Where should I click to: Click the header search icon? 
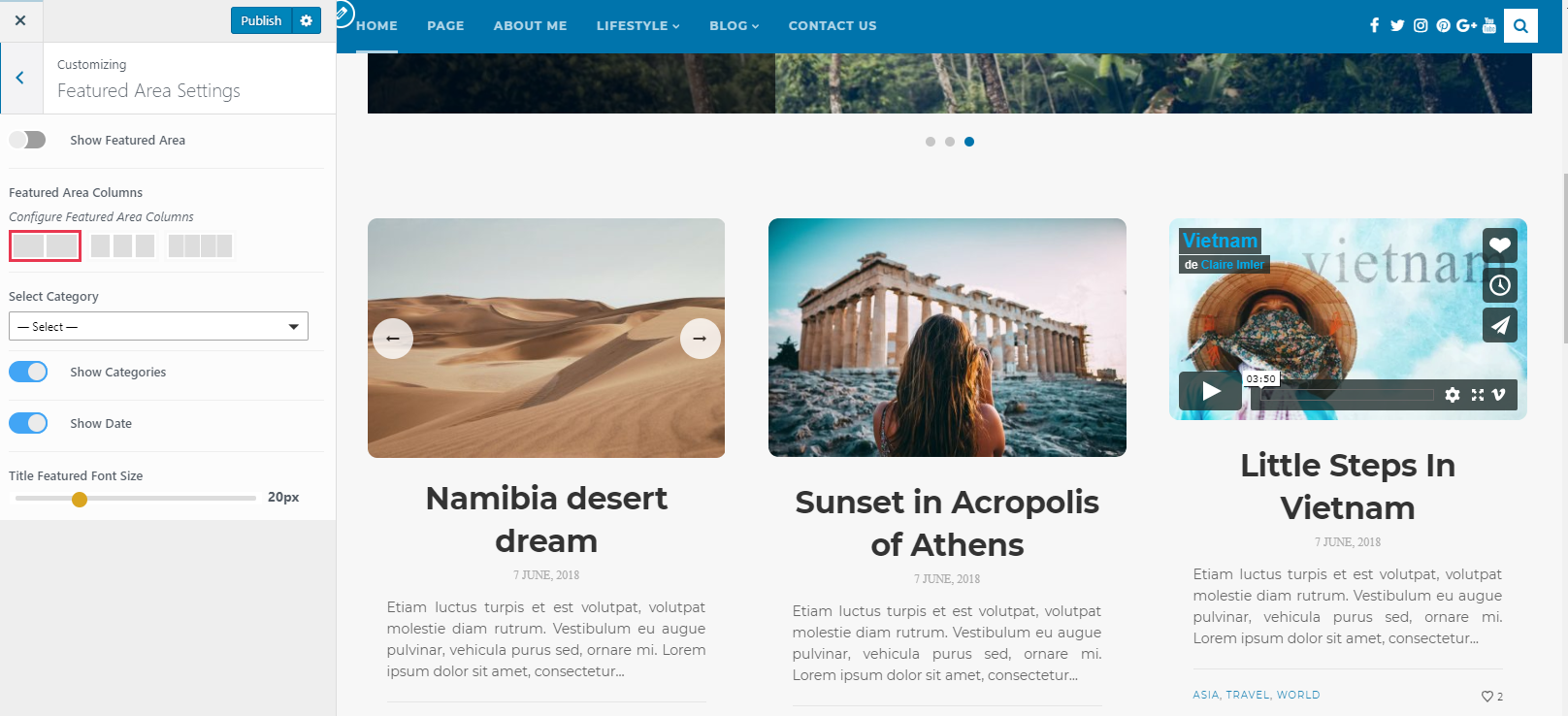1520,26
